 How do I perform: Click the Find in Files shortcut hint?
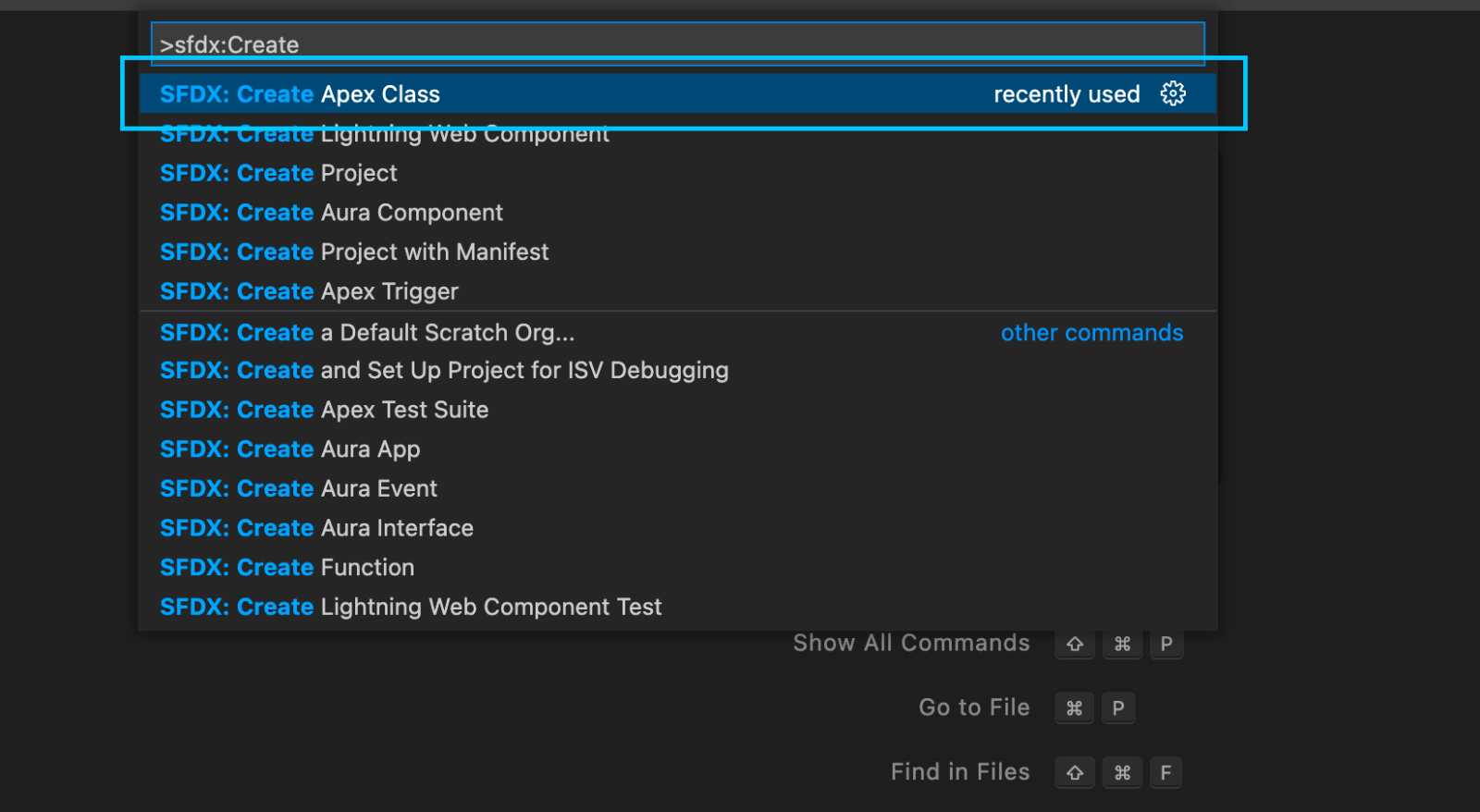tap(959, 772)
